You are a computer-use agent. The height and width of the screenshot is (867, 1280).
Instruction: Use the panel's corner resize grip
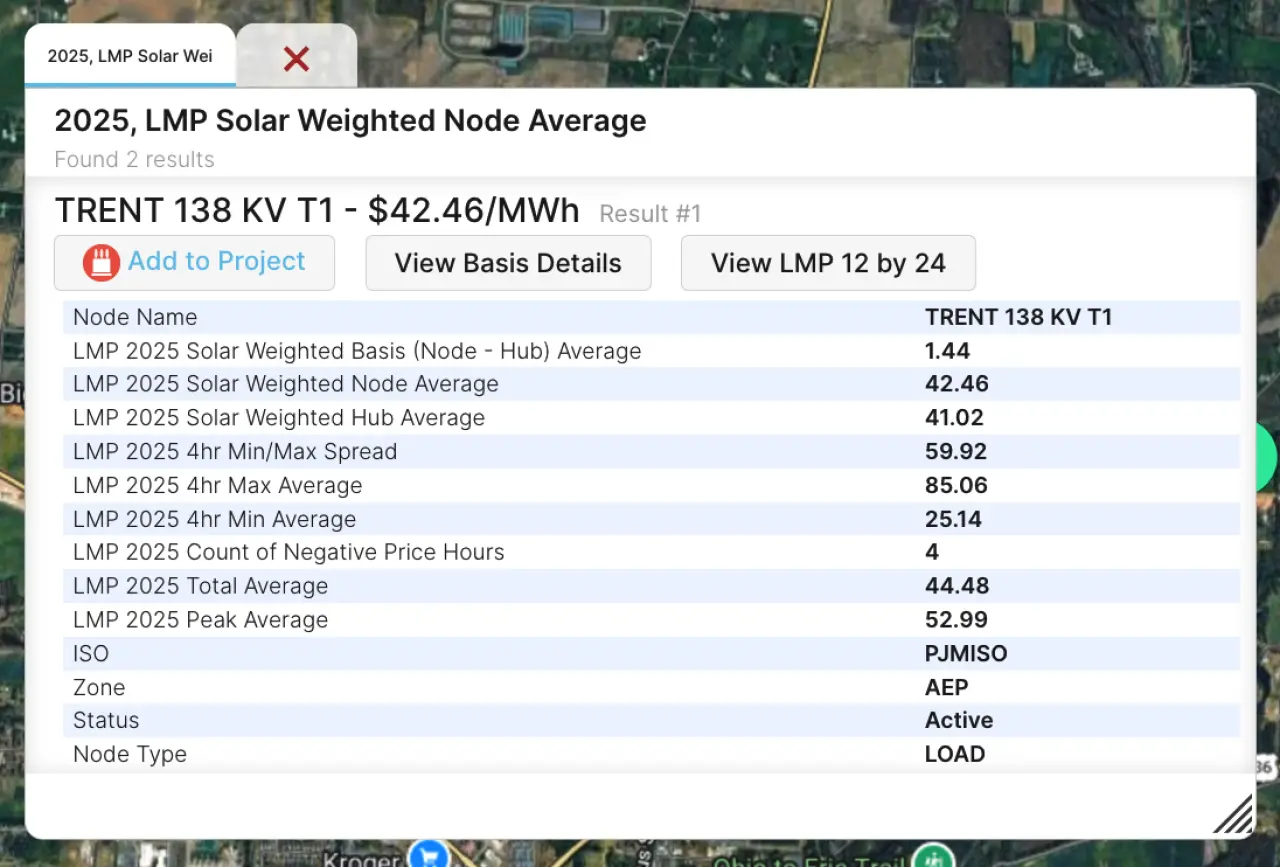pyautogui.click(x=1233, y=815)
